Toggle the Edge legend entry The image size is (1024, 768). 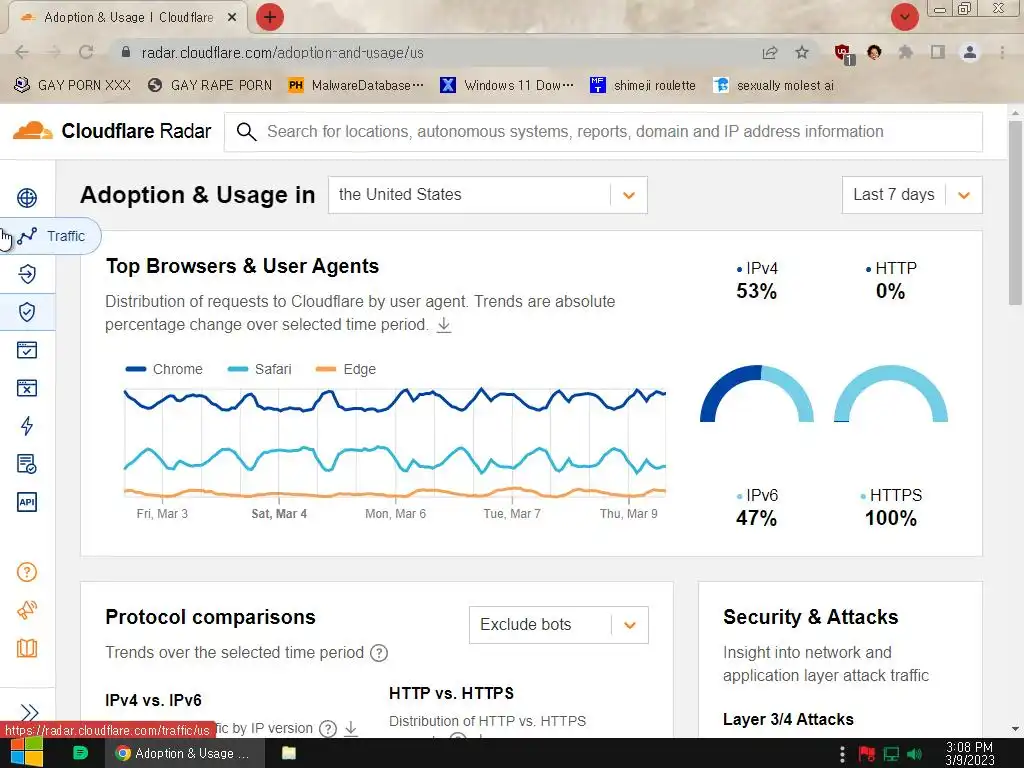(345, 369)
